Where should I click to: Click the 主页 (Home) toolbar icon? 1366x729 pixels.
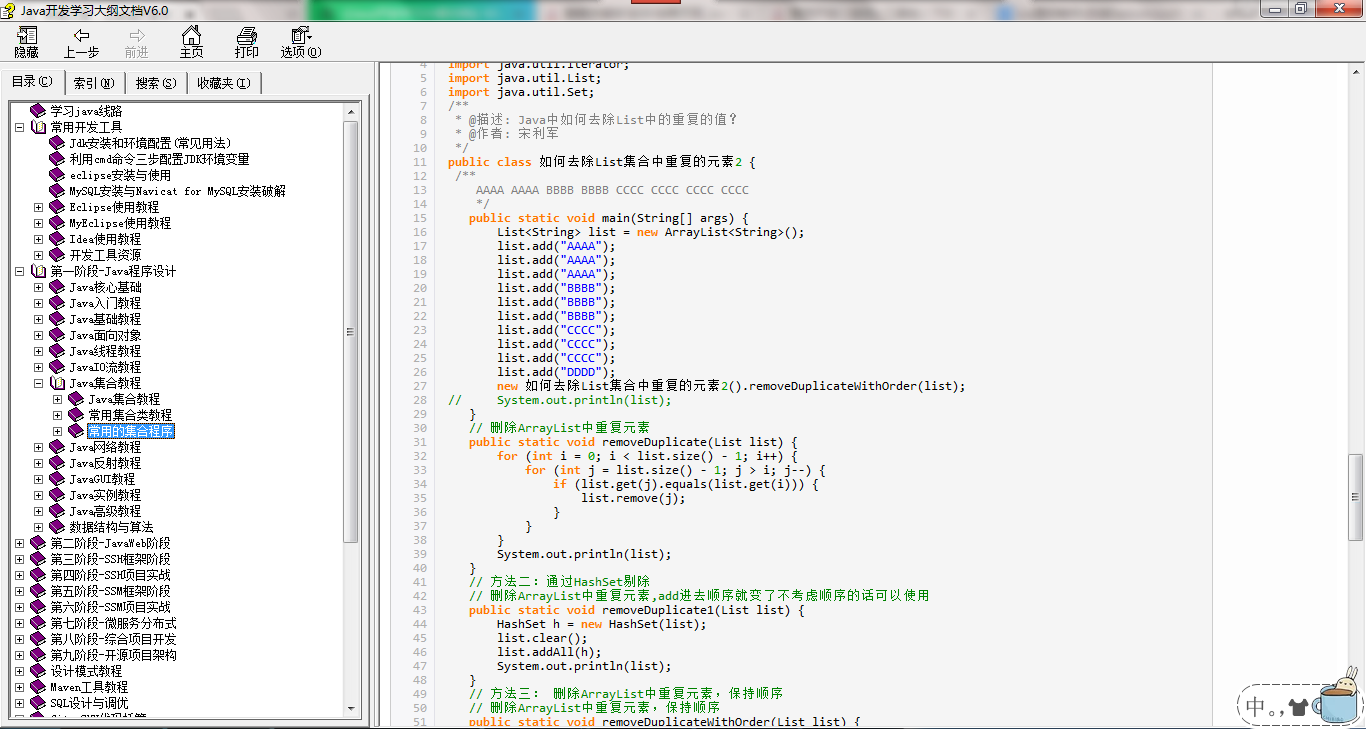click(x=191, y=36)
